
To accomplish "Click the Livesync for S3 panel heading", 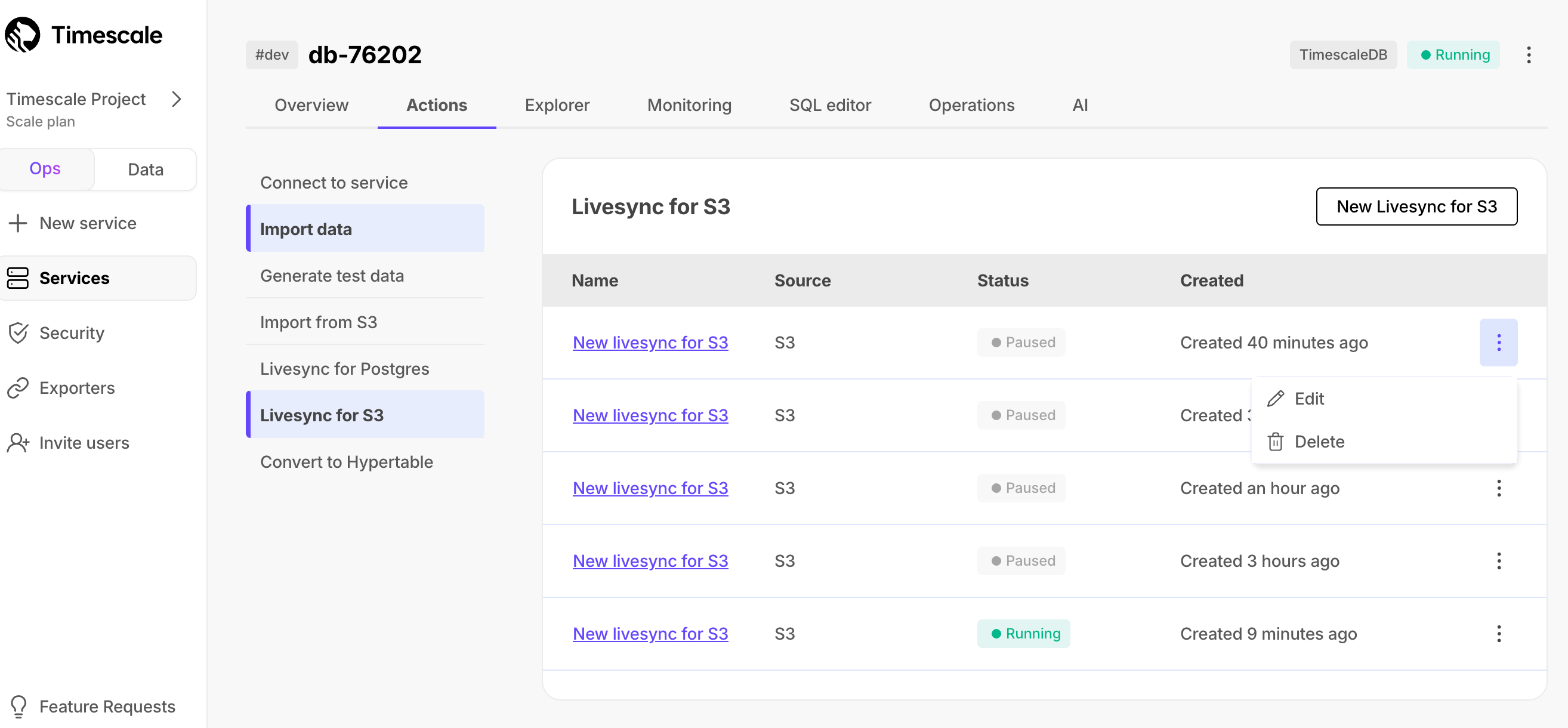I will click(x=651, y=206).
